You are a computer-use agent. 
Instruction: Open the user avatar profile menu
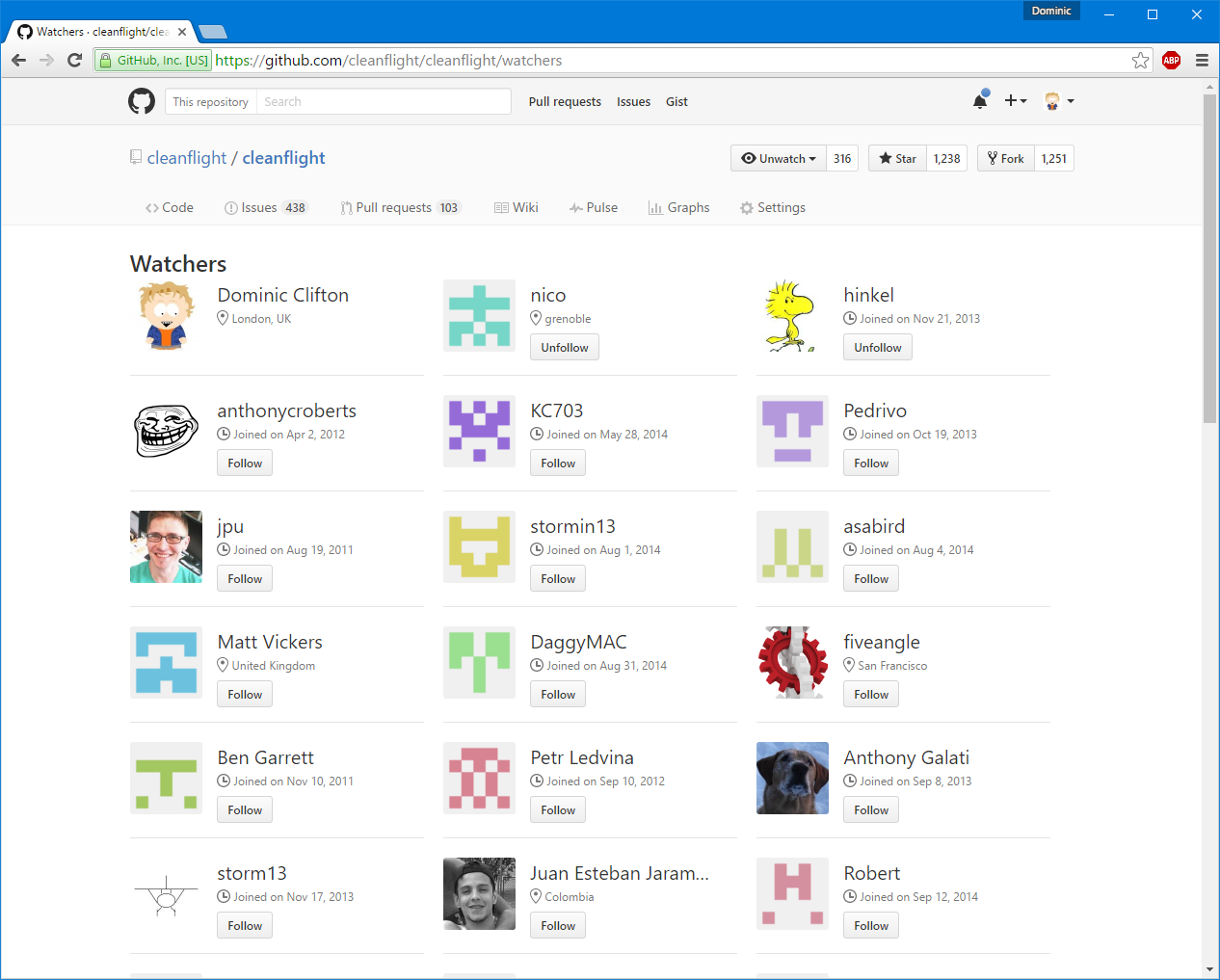(1059, 100)
